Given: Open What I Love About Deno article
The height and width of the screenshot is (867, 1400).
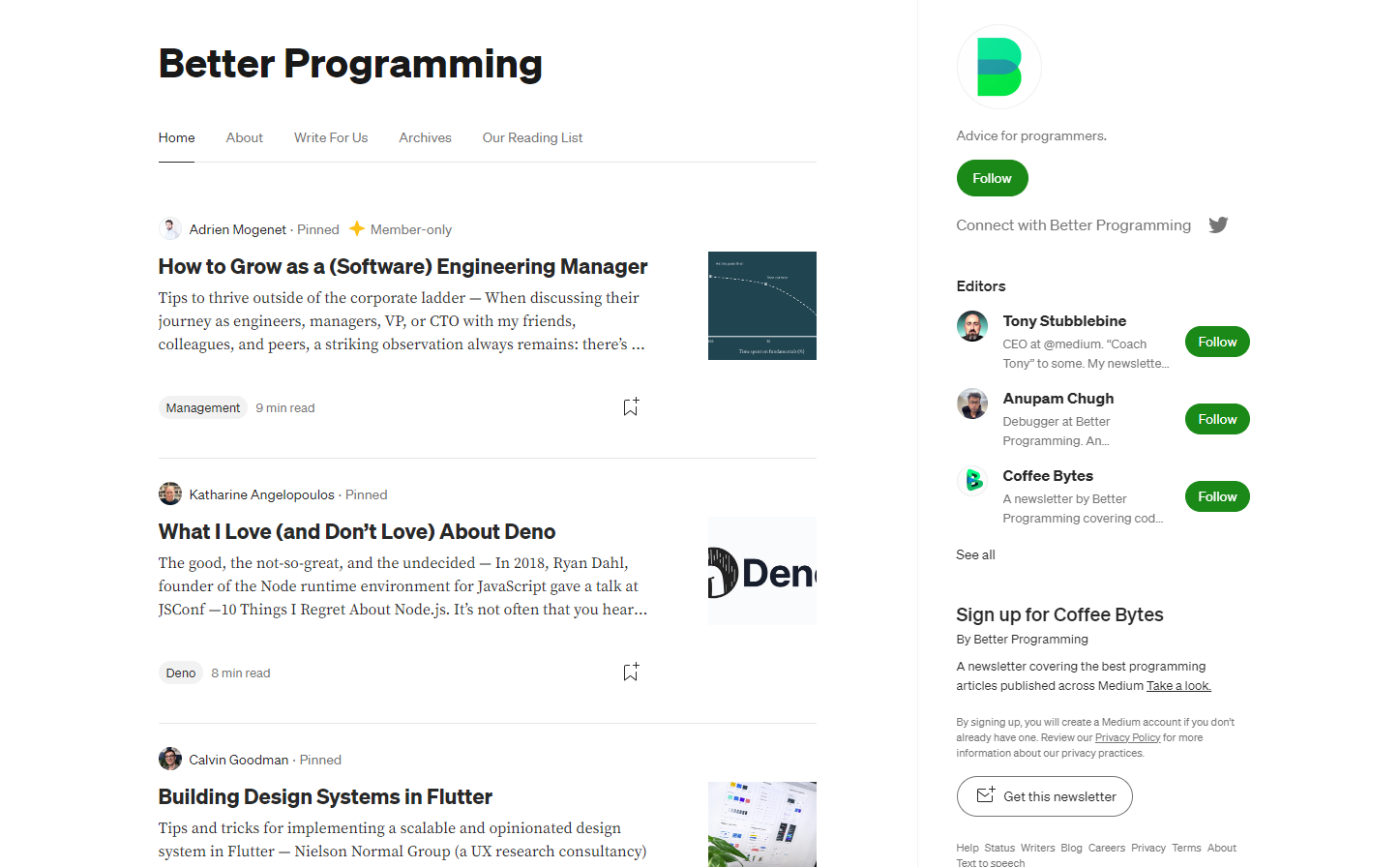Looking at the screenshot, I should click(357, 531).
